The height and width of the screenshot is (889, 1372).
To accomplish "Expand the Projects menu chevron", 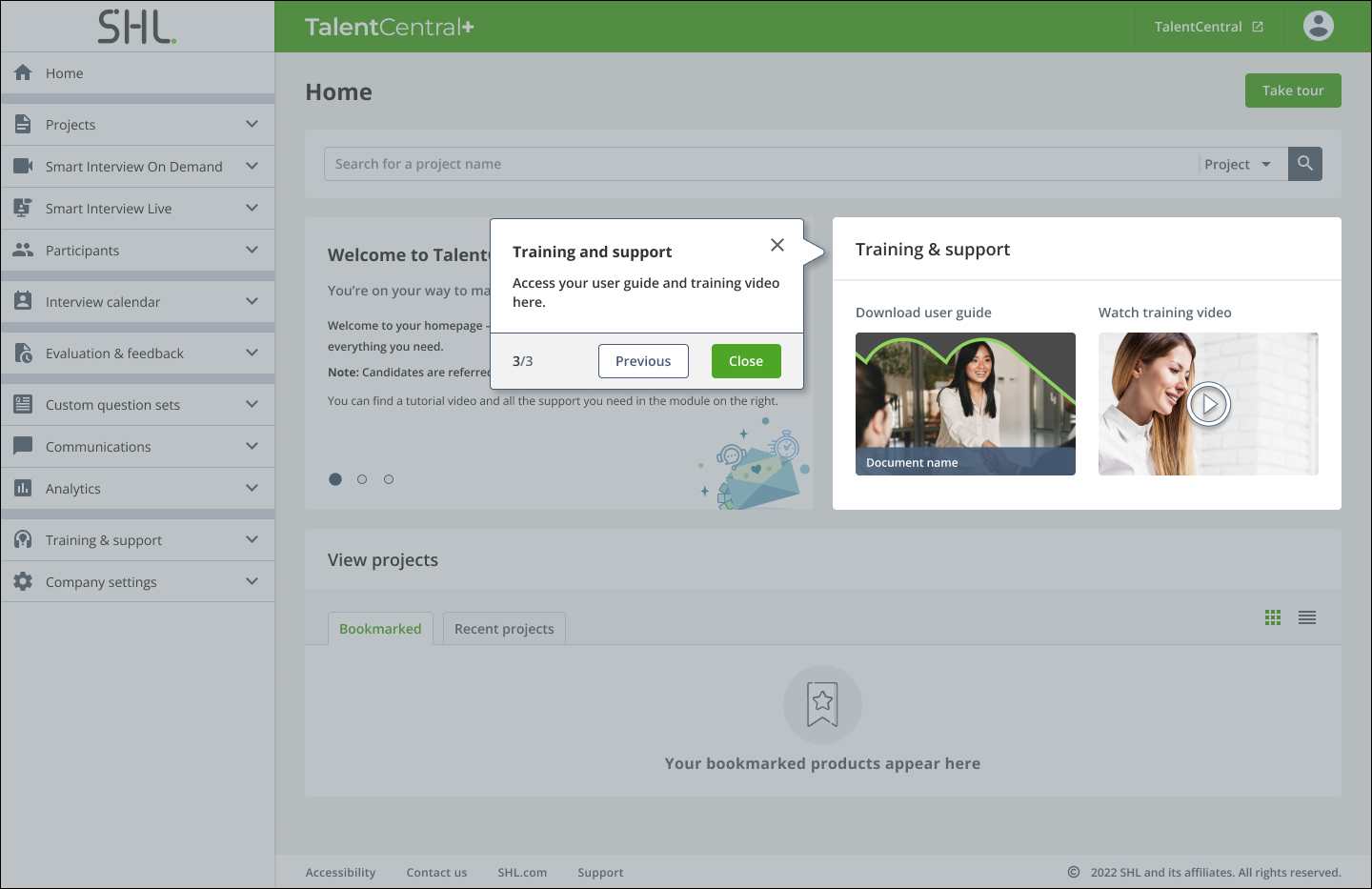I will (x=252, y=124).
